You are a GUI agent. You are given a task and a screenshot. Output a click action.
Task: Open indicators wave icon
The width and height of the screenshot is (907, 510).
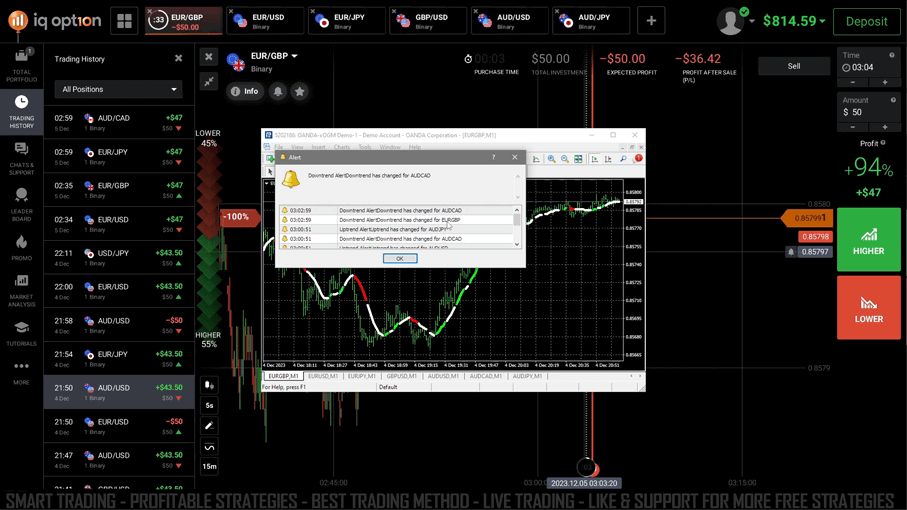point(209,446)
